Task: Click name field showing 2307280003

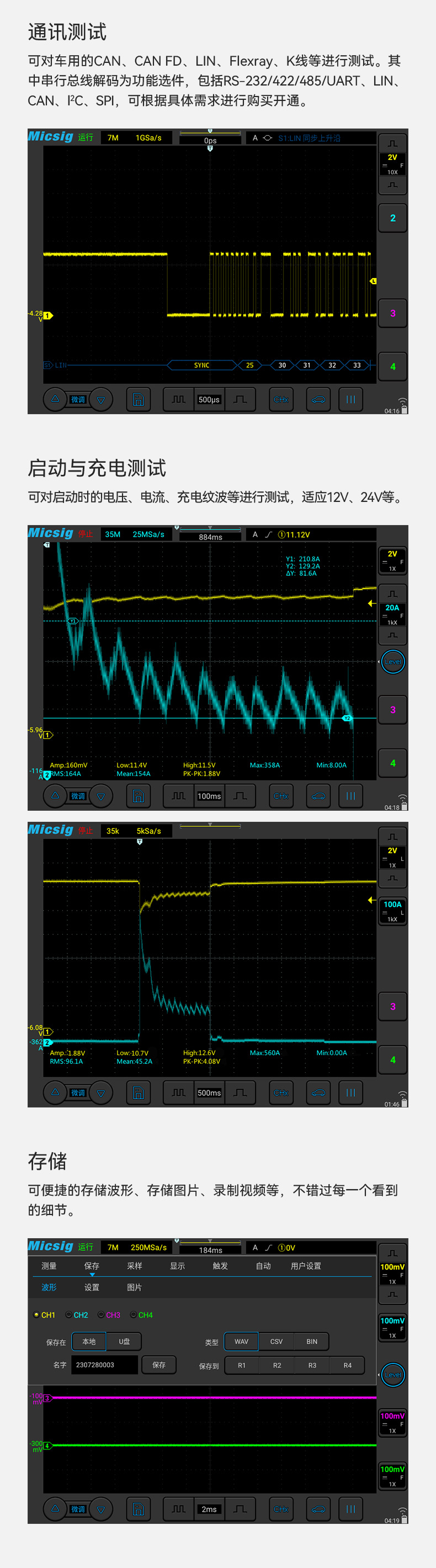Action: click(105, 1365)
